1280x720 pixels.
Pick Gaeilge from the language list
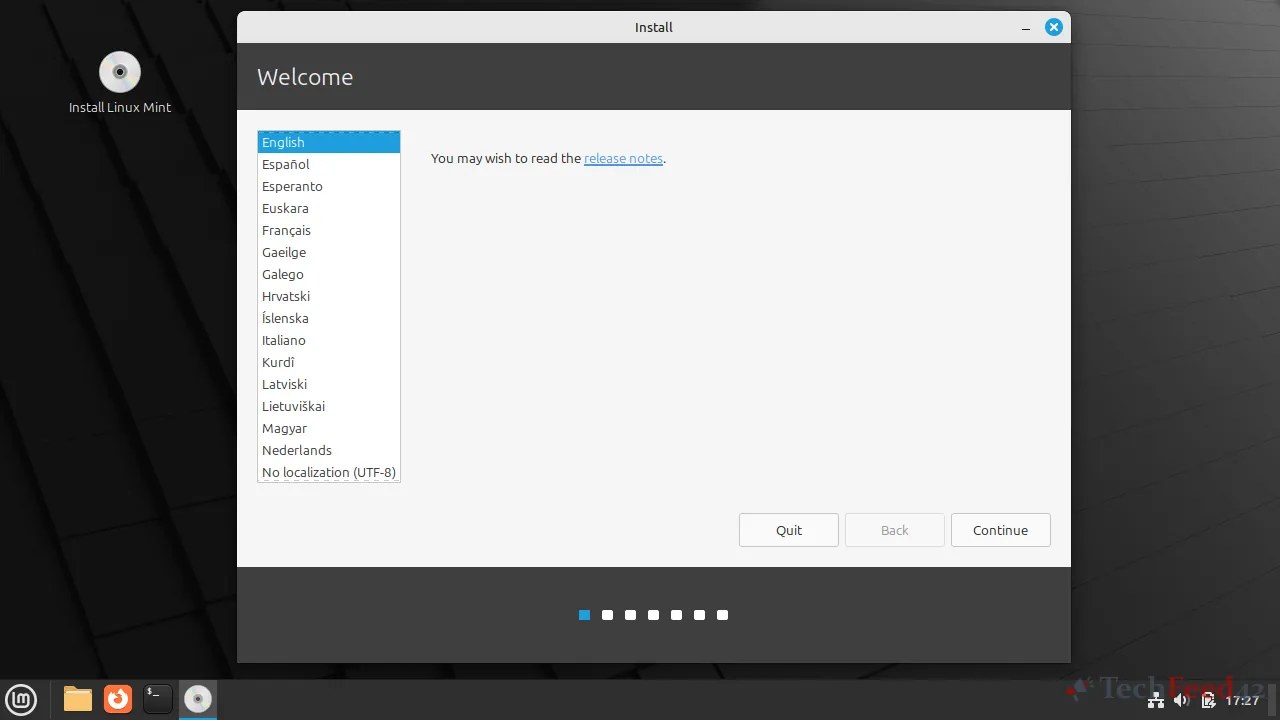(329, 252)
